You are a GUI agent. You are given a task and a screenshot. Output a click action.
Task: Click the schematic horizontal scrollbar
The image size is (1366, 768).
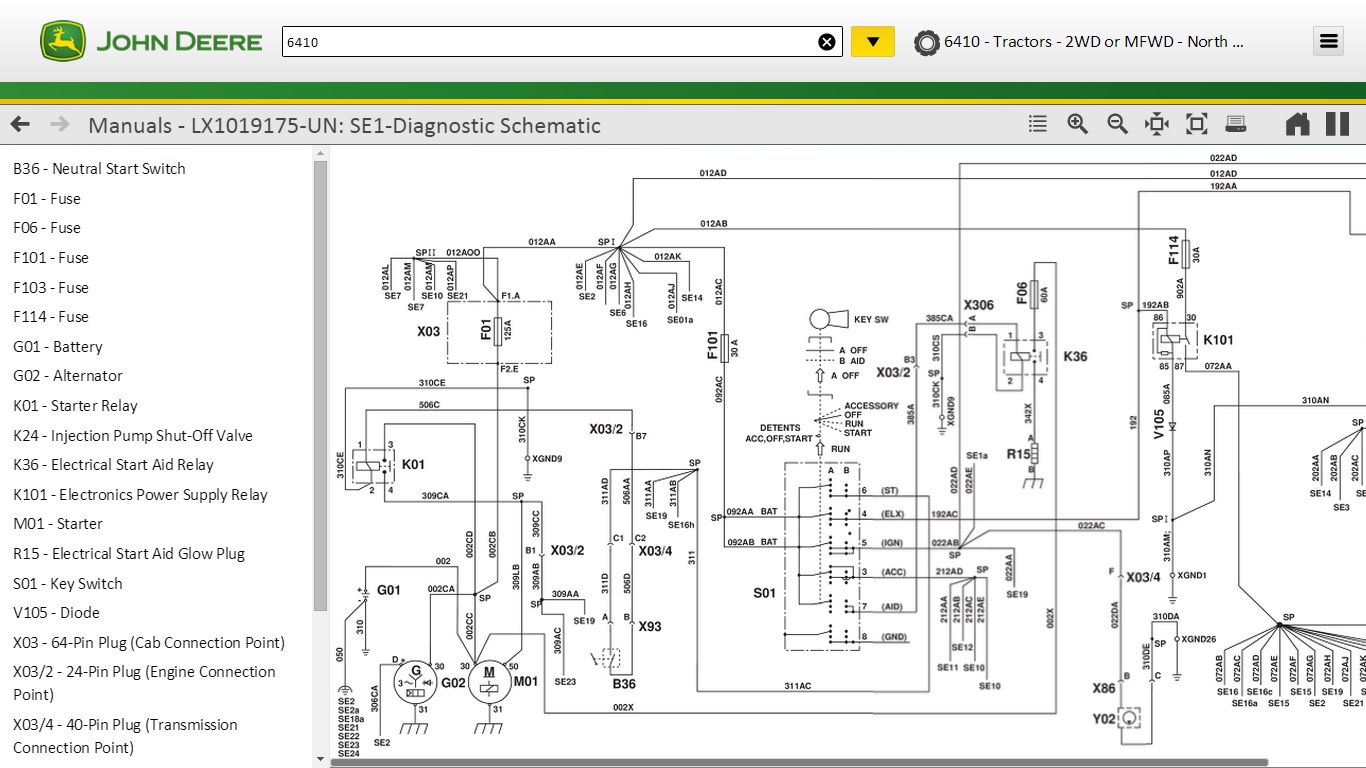800,763
